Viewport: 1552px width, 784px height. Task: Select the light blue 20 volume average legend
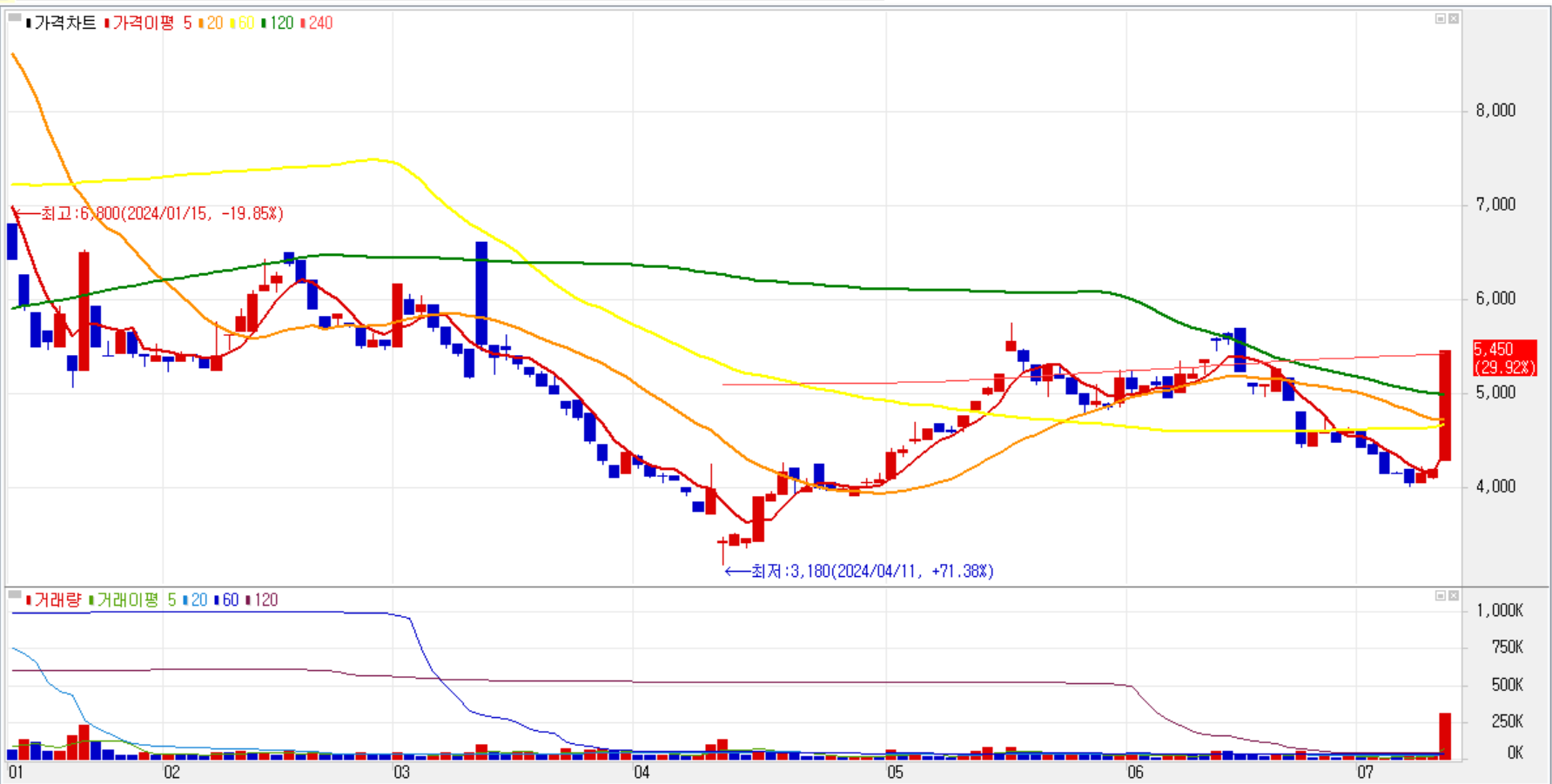(x=196, y=600)
